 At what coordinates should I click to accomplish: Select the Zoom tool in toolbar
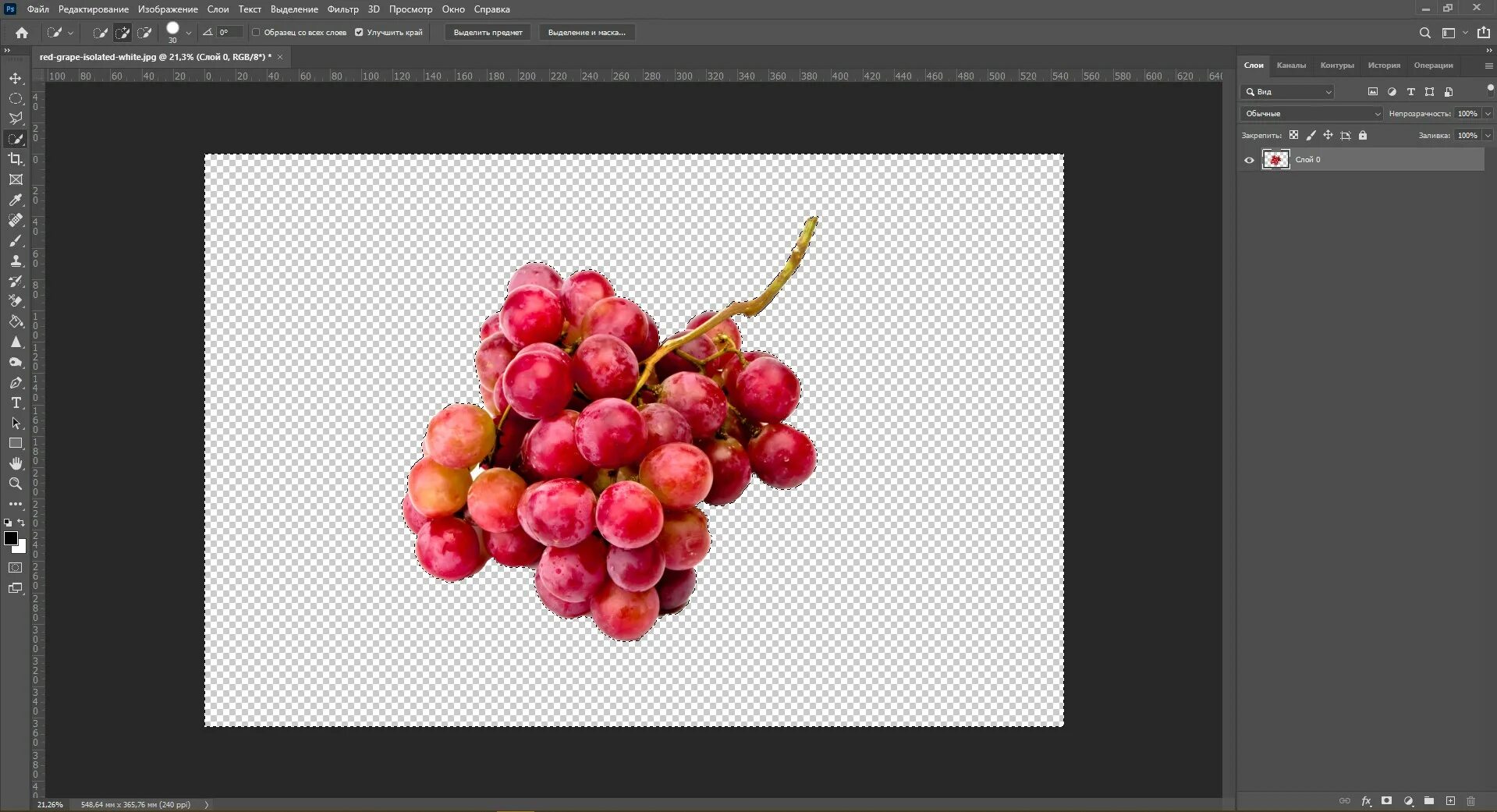tap(16, 484)
